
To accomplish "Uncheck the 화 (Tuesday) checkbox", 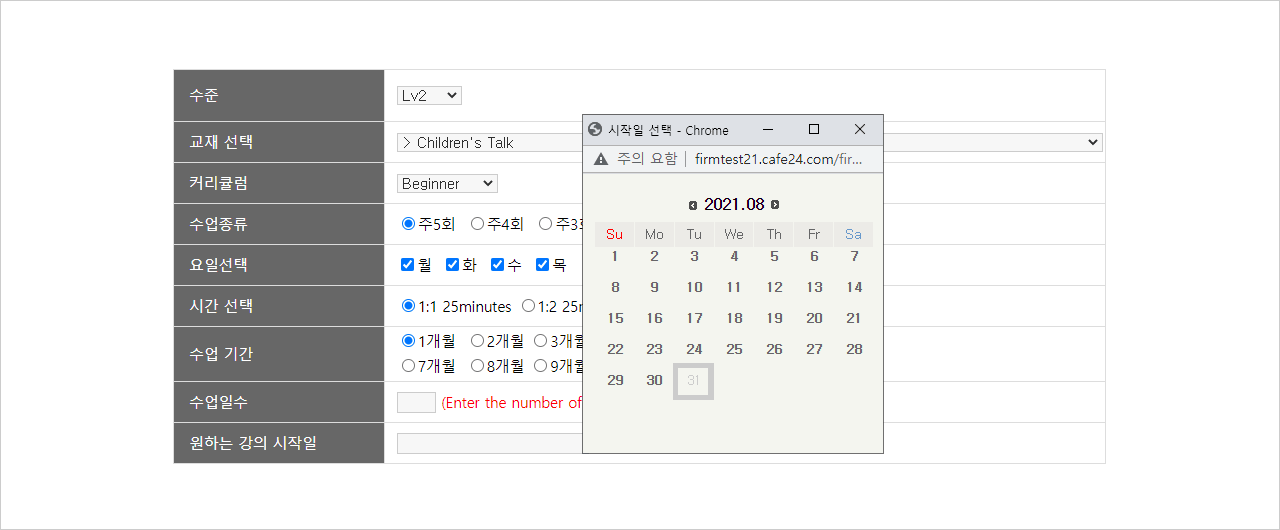I will tap(453, 265).
